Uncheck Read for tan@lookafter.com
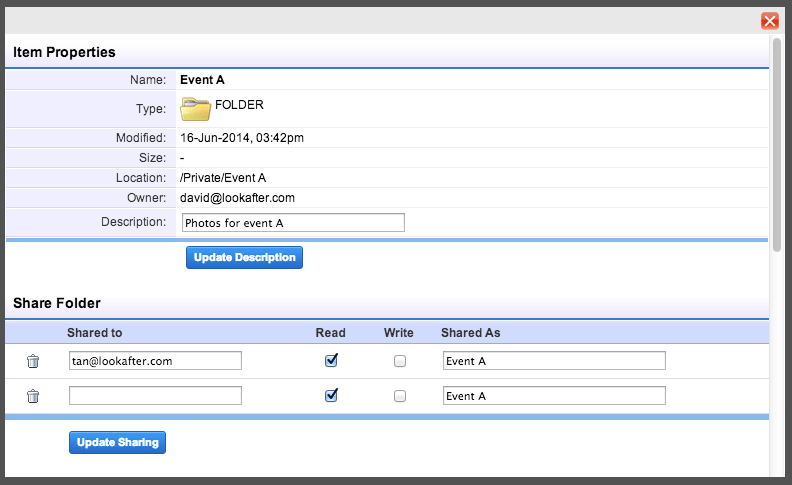792x485 pixels. (331, 361)
